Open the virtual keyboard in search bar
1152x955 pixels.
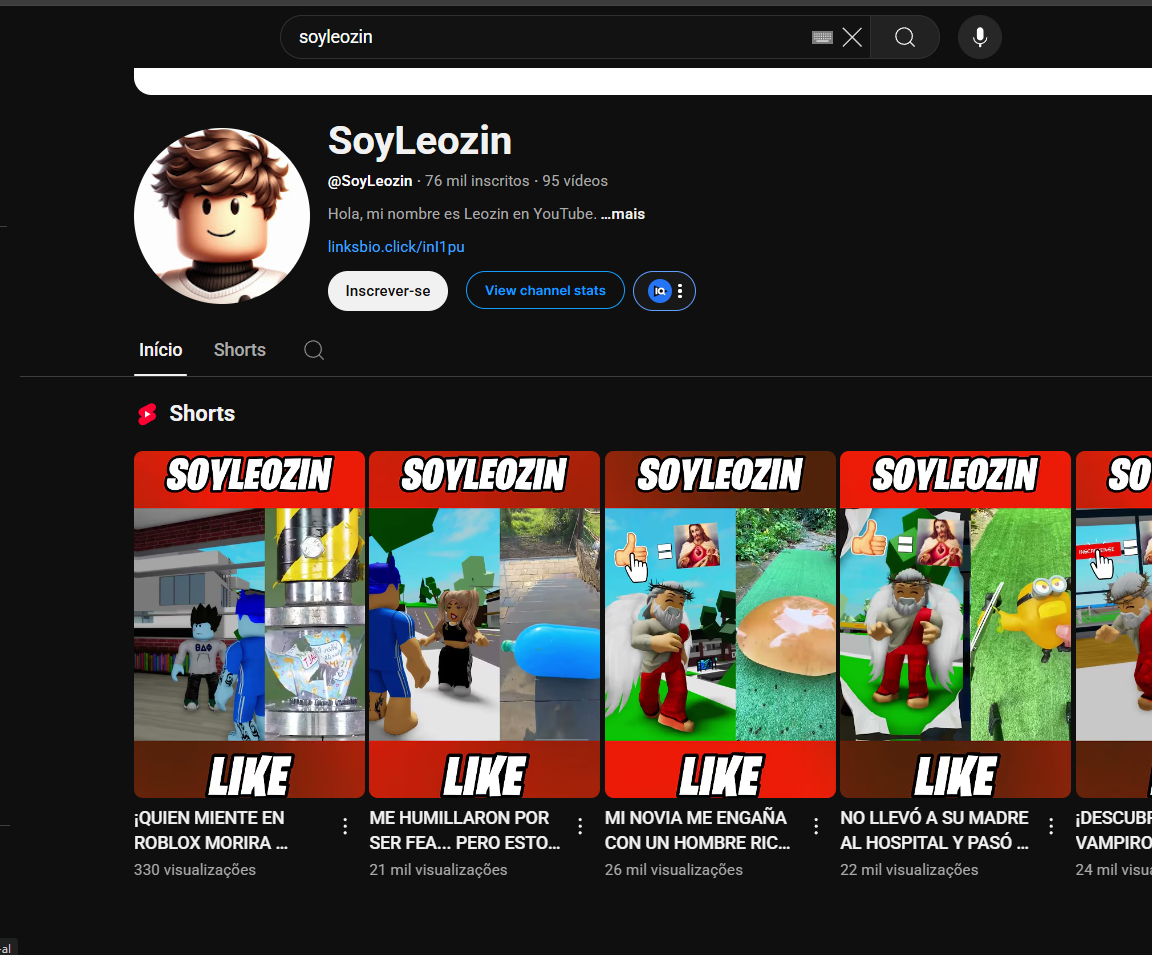[822, 37]
